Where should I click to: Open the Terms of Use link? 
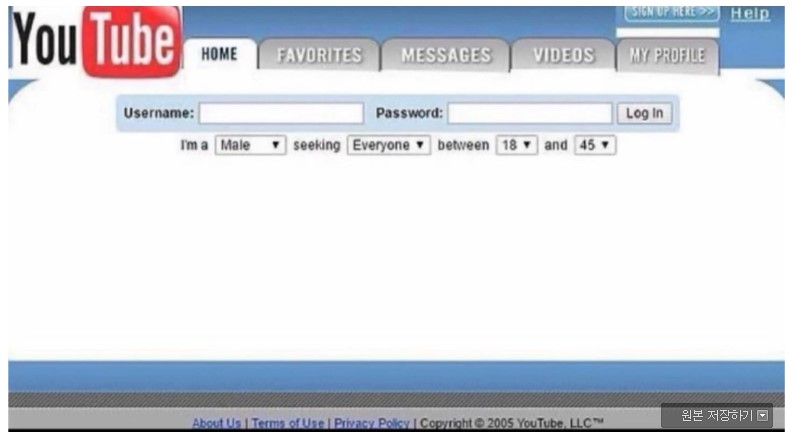pyautogui.click(x=288, y=423)
